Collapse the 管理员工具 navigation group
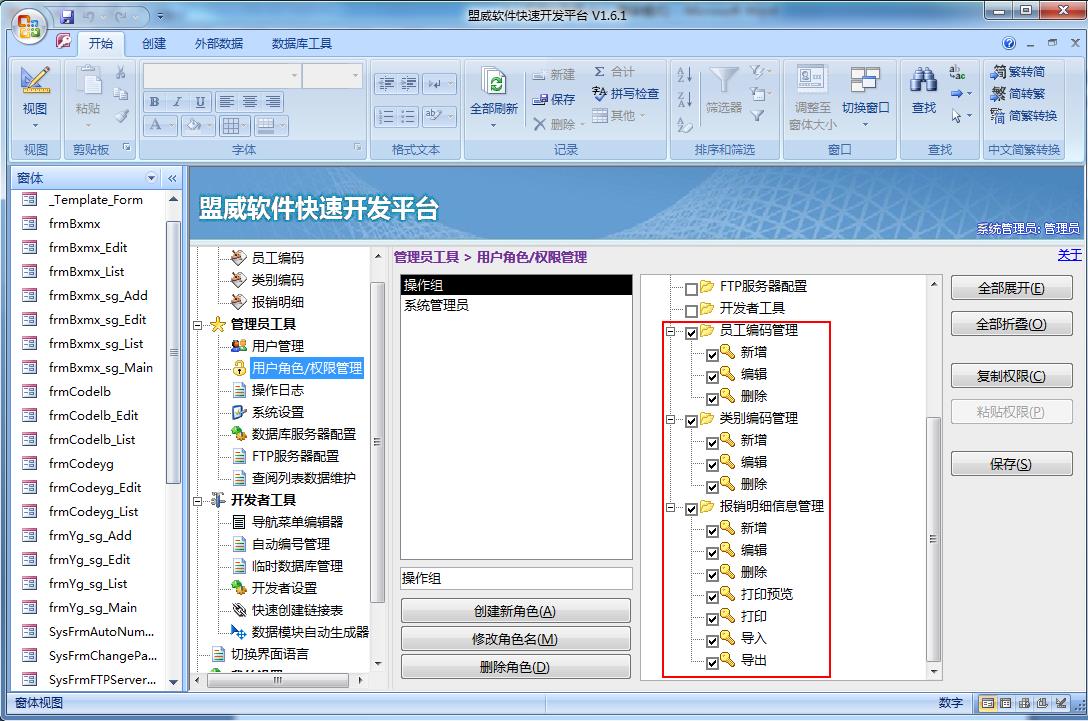Image resolution: width=1088 pixels, height=721 pixels. (x=198, y=324)
